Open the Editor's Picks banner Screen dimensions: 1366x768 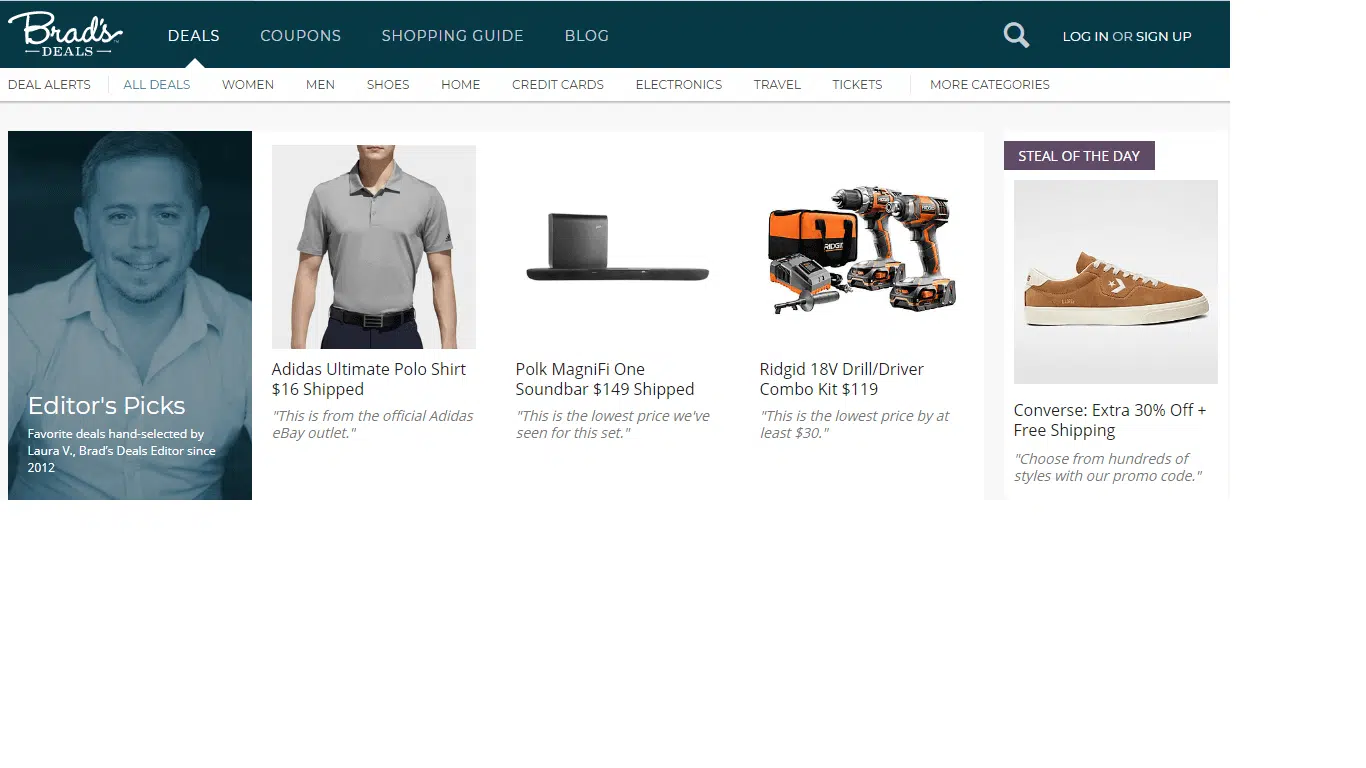130,315
